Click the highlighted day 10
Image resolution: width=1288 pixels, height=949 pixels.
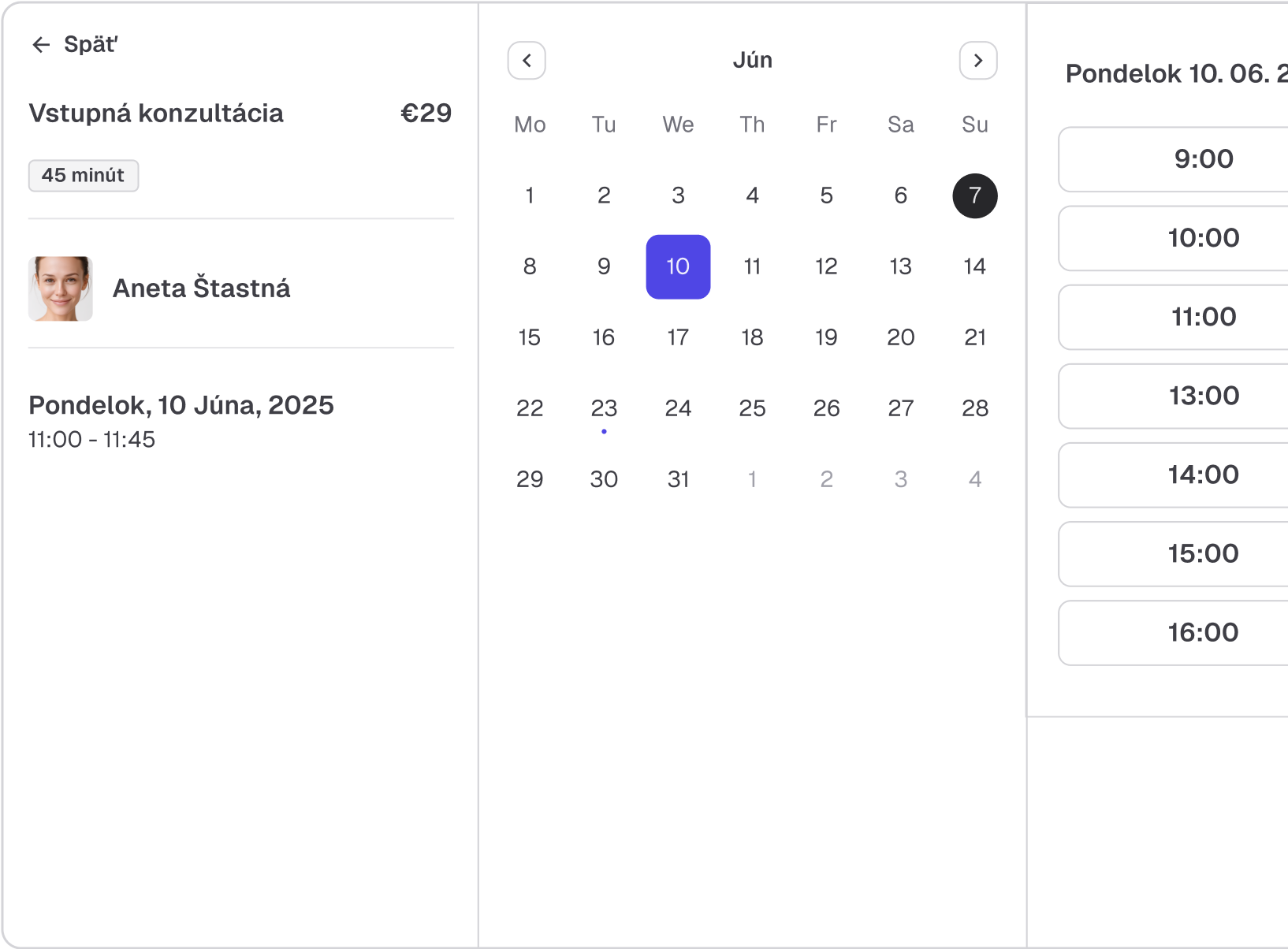click(x=678, y=266)
